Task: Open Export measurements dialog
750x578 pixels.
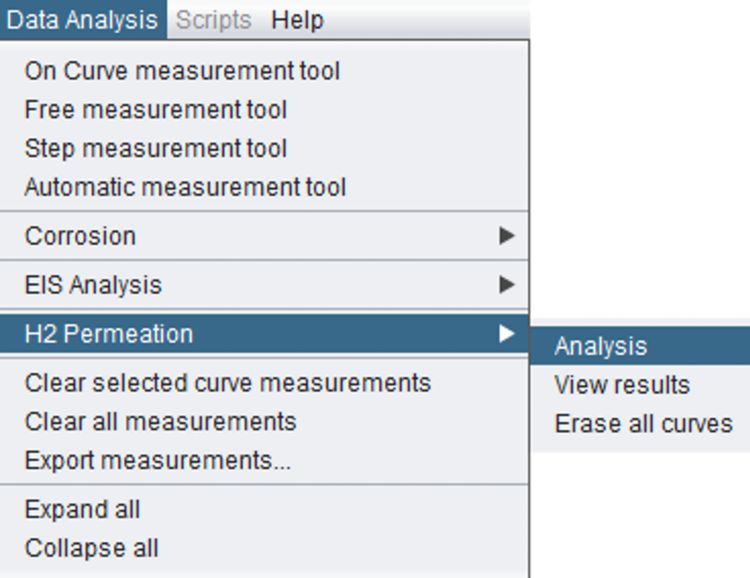Action: tap(157, 461)
